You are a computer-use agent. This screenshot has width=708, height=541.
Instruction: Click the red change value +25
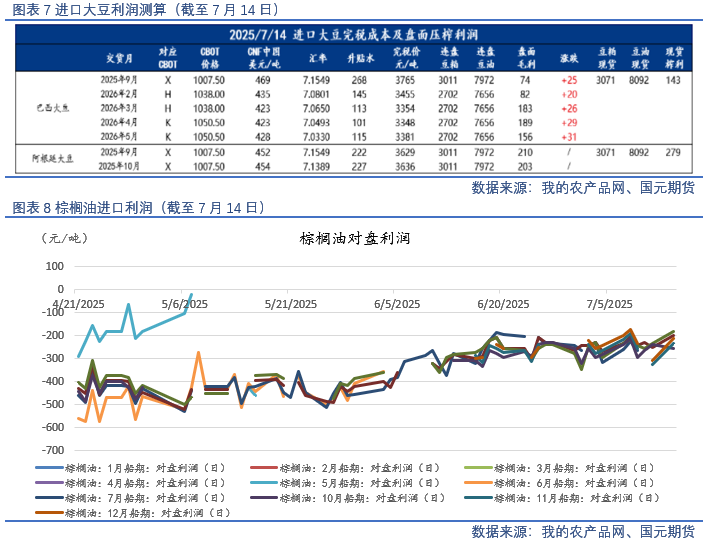point(569,80)
